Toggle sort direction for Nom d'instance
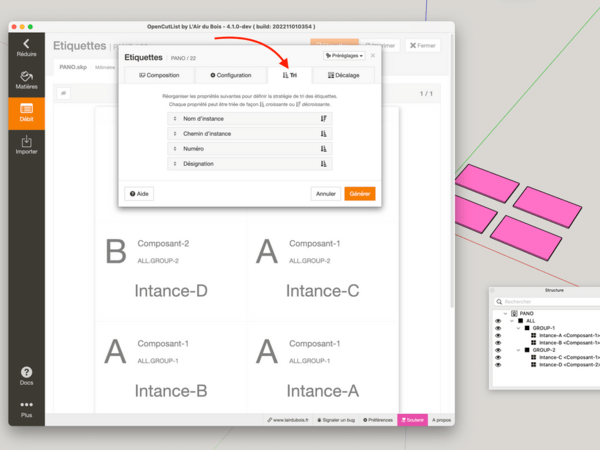 click(x=324, y=118)
